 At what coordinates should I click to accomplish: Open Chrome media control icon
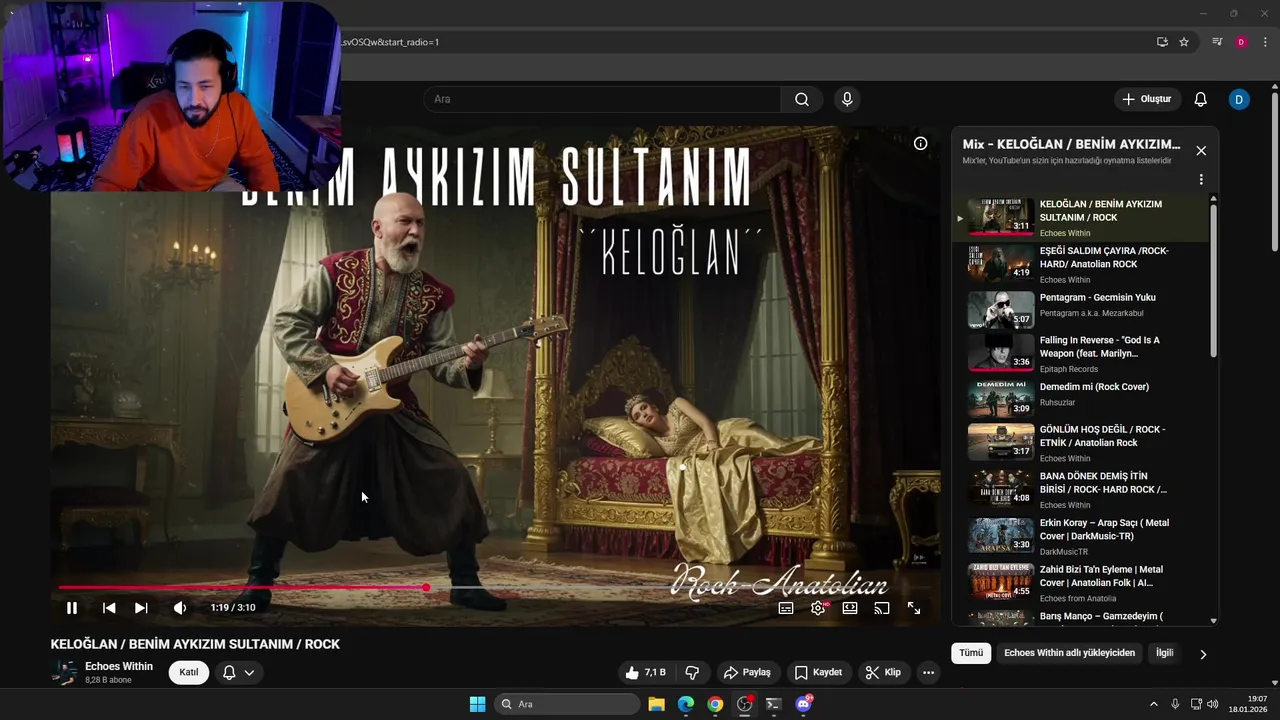click(1217, 42)
